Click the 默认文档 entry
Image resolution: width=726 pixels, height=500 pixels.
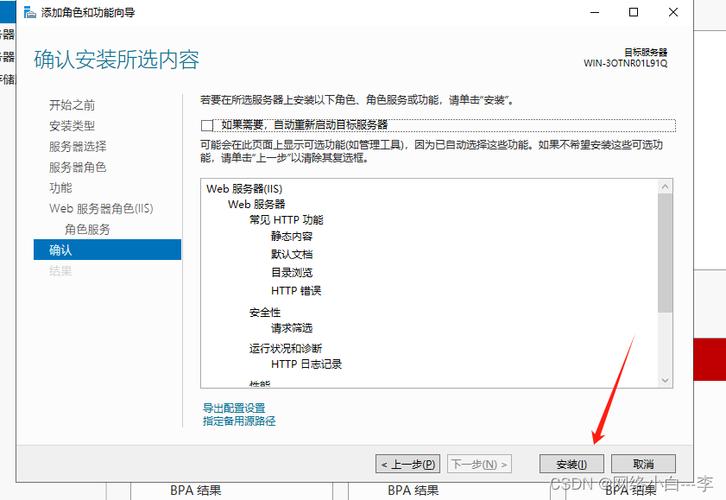point(292,254)
